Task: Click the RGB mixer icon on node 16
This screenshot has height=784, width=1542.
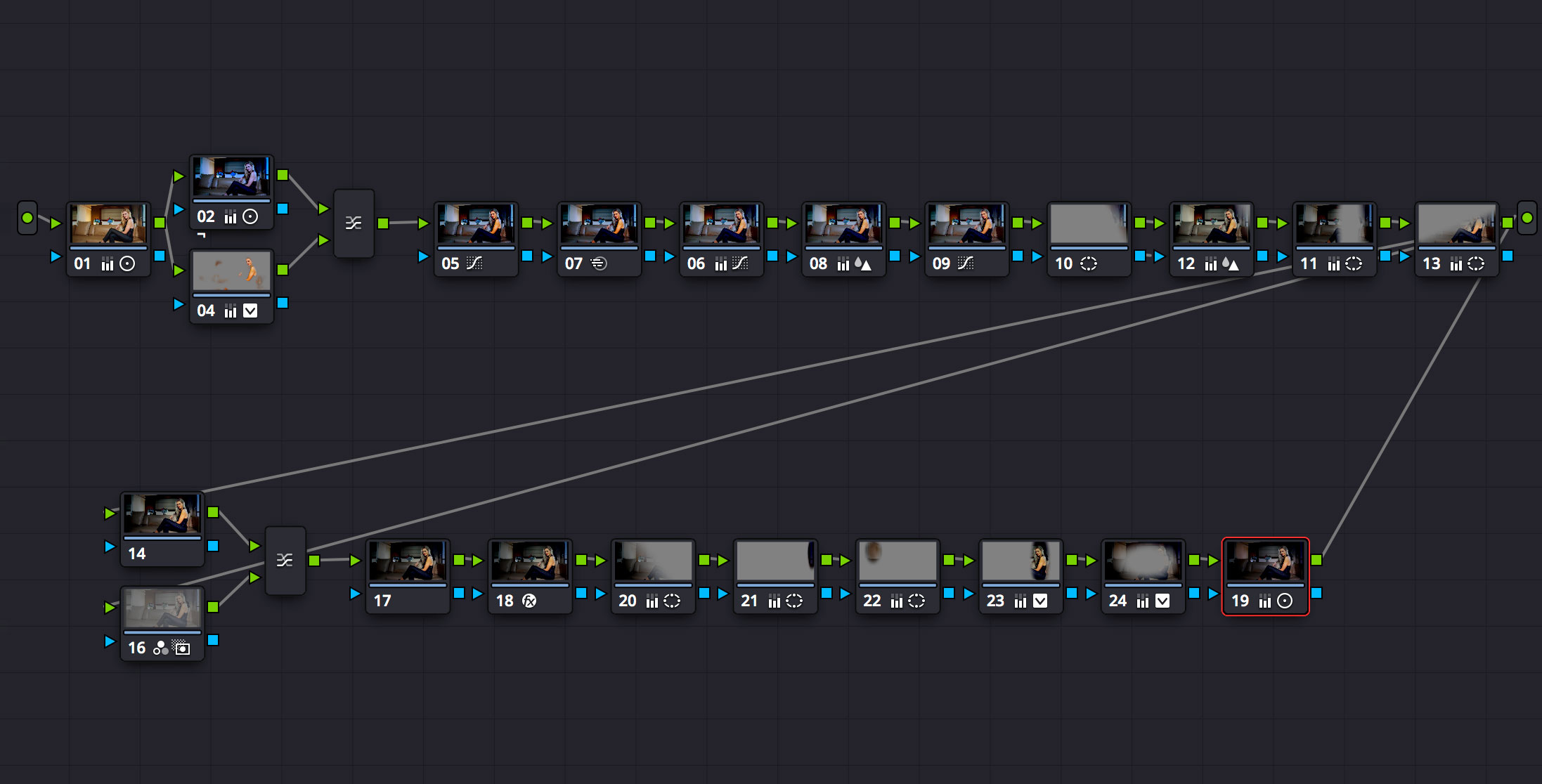Action: point(161,648)
